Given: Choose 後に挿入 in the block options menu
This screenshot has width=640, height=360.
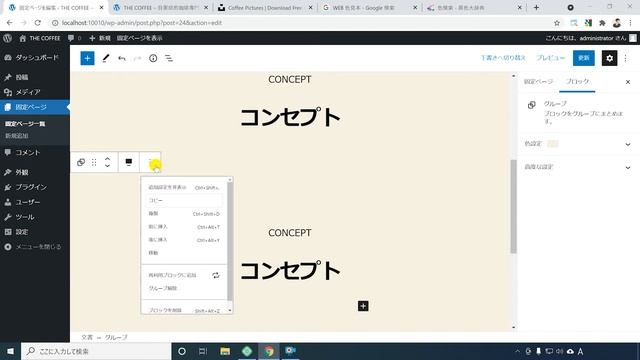Looking at the screenshot, I should [x=184, y=240].
